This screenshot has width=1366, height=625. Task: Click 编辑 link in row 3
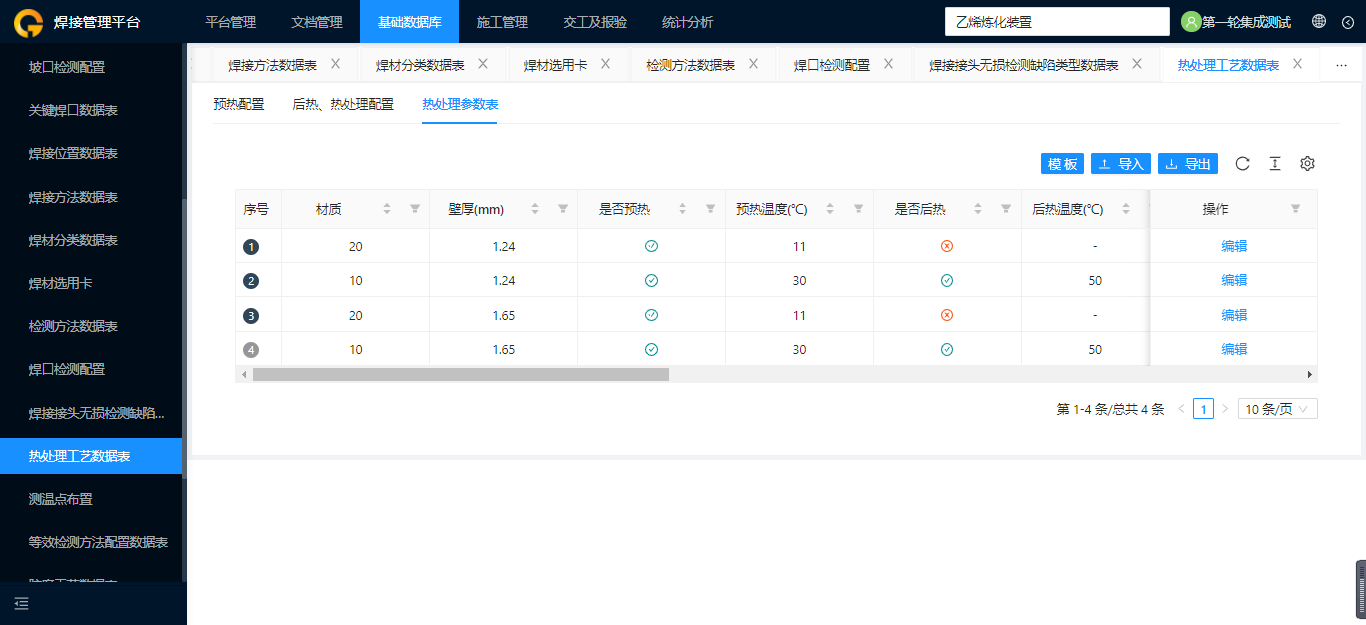1234,315
